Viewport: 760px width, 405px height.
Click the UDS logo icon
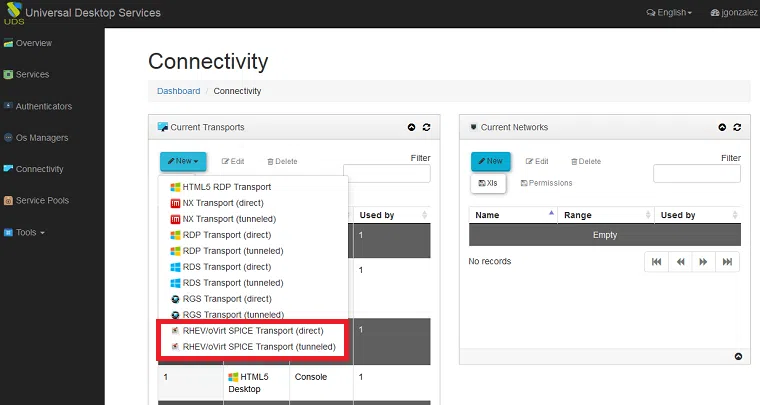[12, 13]
